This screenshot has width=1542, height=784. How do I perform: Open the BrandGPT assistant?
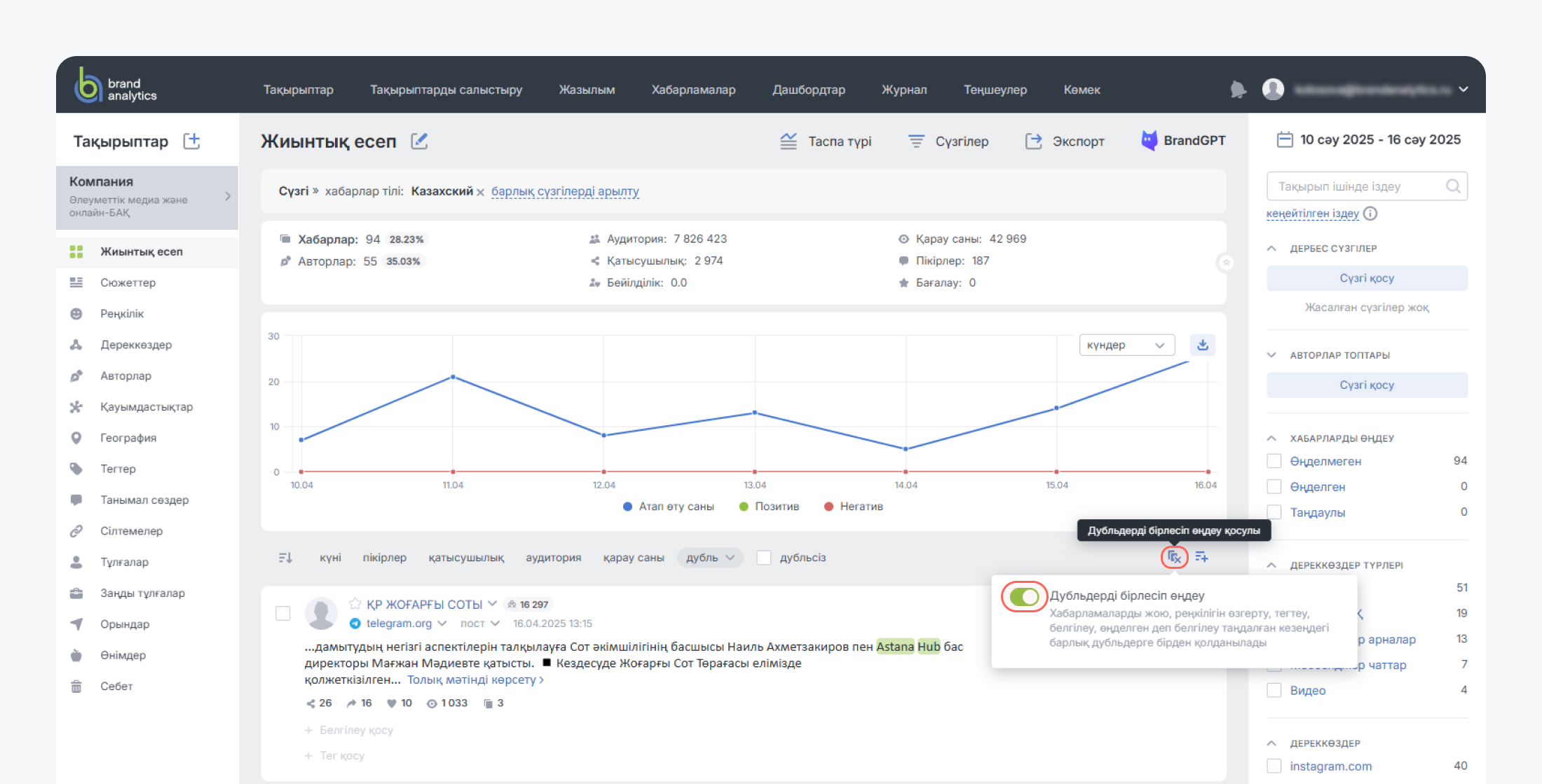click(x=1183, y=141)
